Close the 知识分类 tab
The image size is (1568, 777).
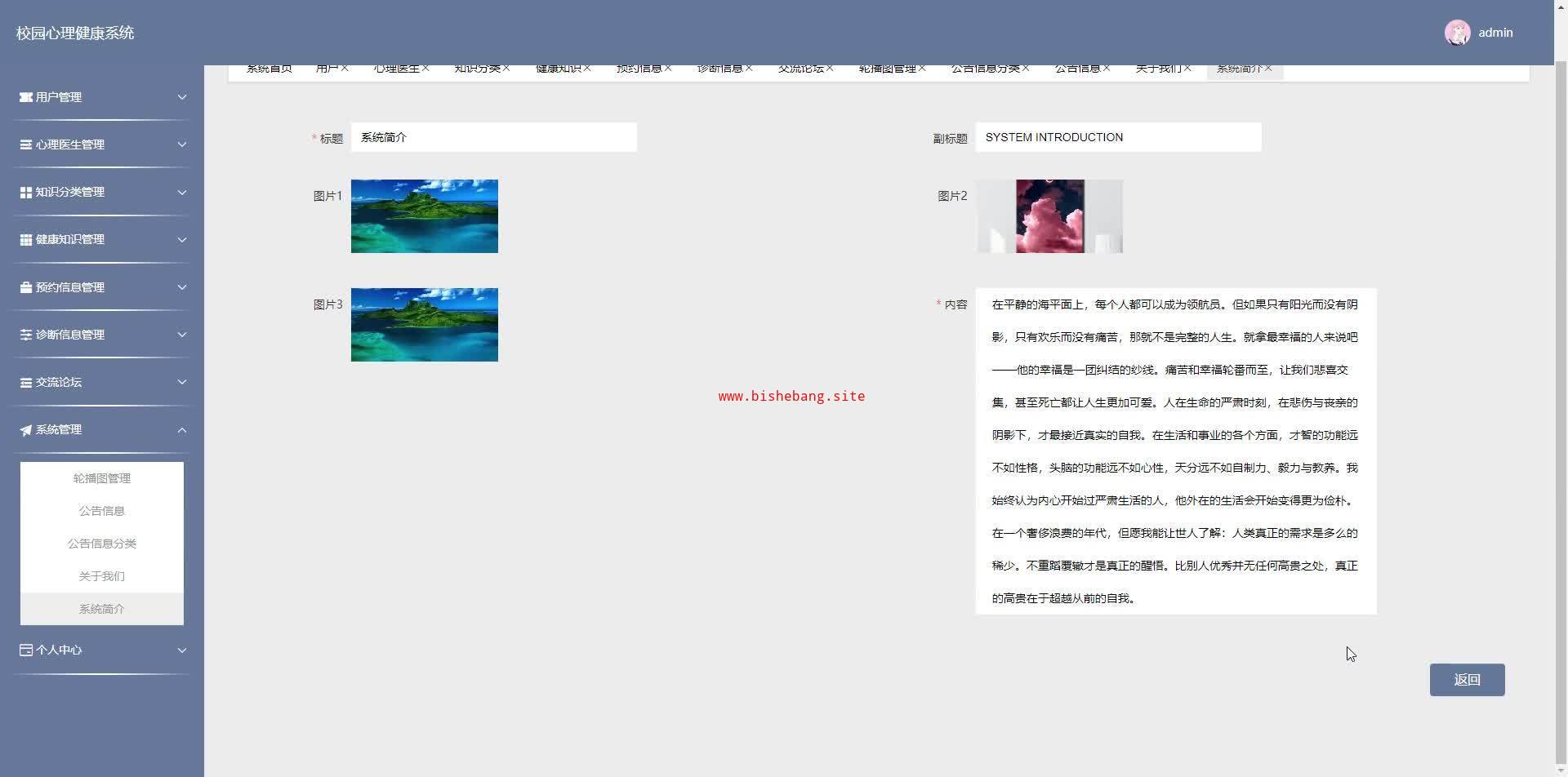506,69
